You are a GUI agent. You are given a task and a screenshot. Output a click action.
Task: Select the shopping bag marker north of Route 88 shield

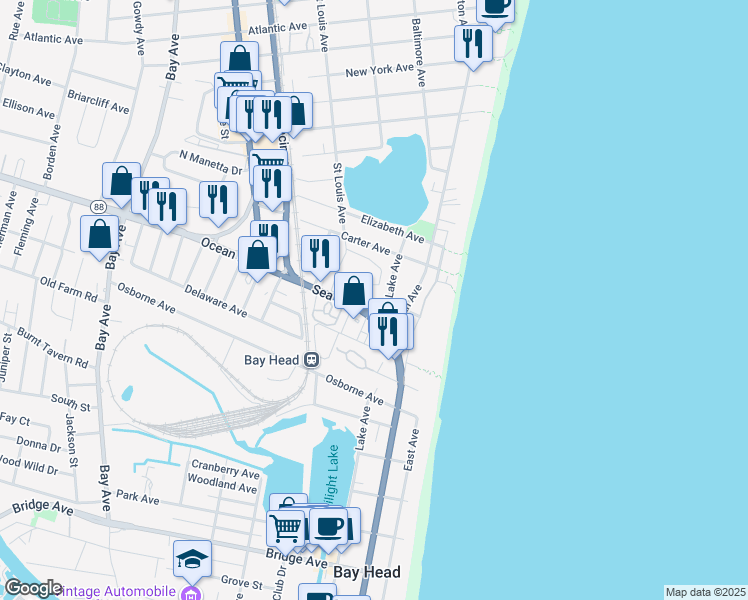click(121, 181)
